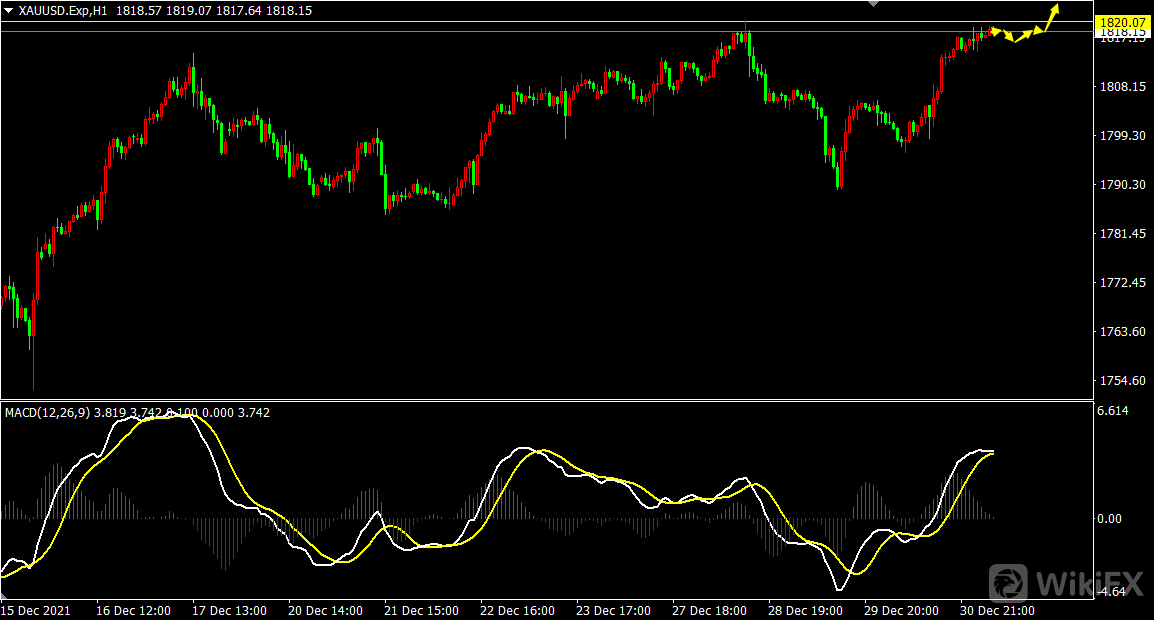Click the 1808.15 price axis label
This screenshot has width=1154, height=620.
(1120, 87)
